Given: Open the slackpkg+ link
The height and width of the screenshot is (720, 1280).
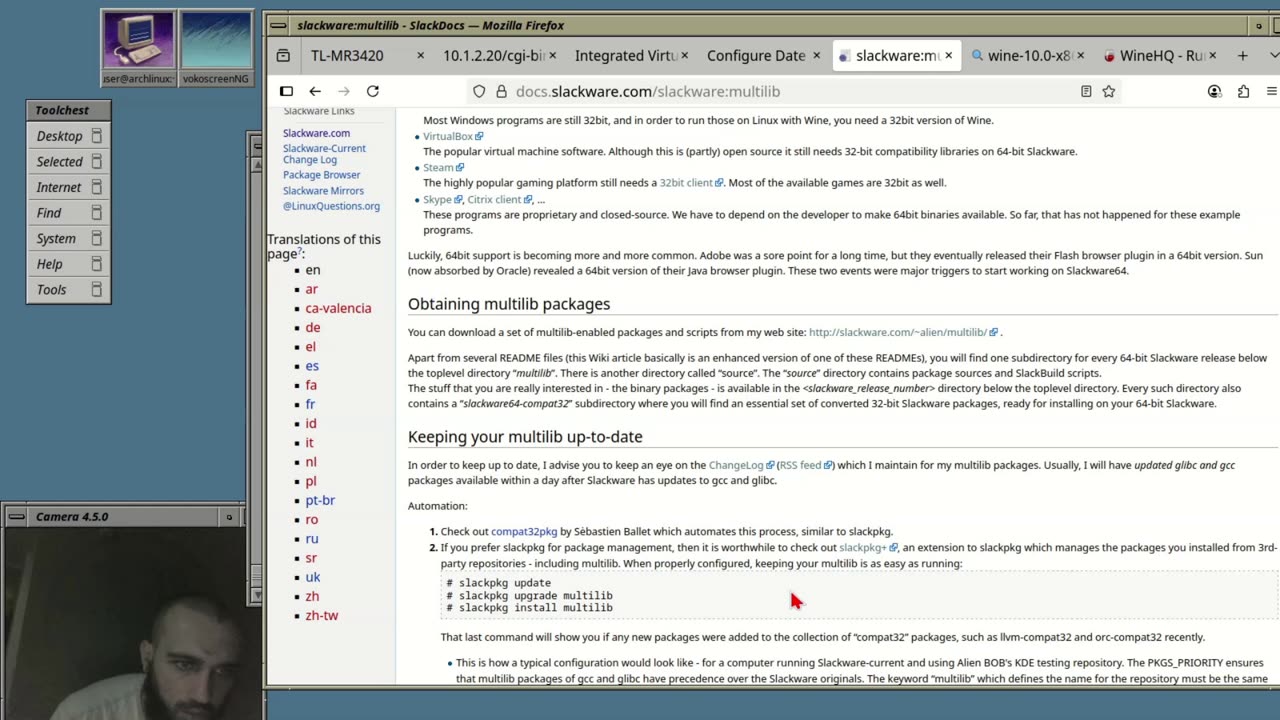Looking at the screenshot, I should 868,548.
